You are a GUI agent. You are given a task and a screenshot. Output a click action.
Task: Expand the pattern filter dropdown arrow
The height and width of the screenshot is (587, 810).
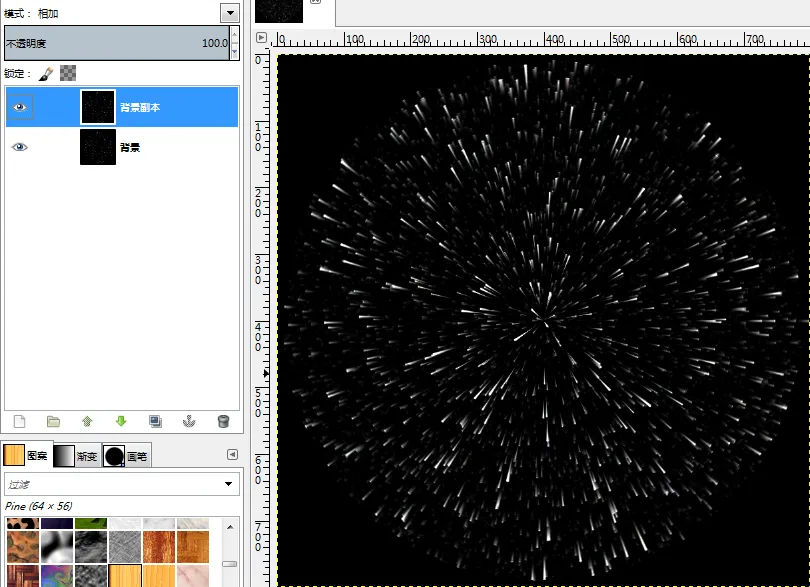[x=228, y=484]
